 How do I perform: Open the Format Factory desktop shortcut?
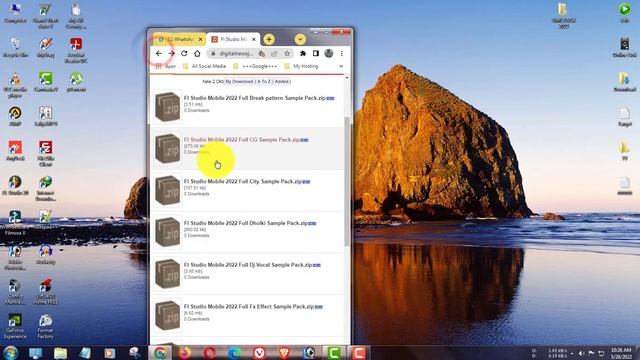pyautogui.click(x=45, y=326)
